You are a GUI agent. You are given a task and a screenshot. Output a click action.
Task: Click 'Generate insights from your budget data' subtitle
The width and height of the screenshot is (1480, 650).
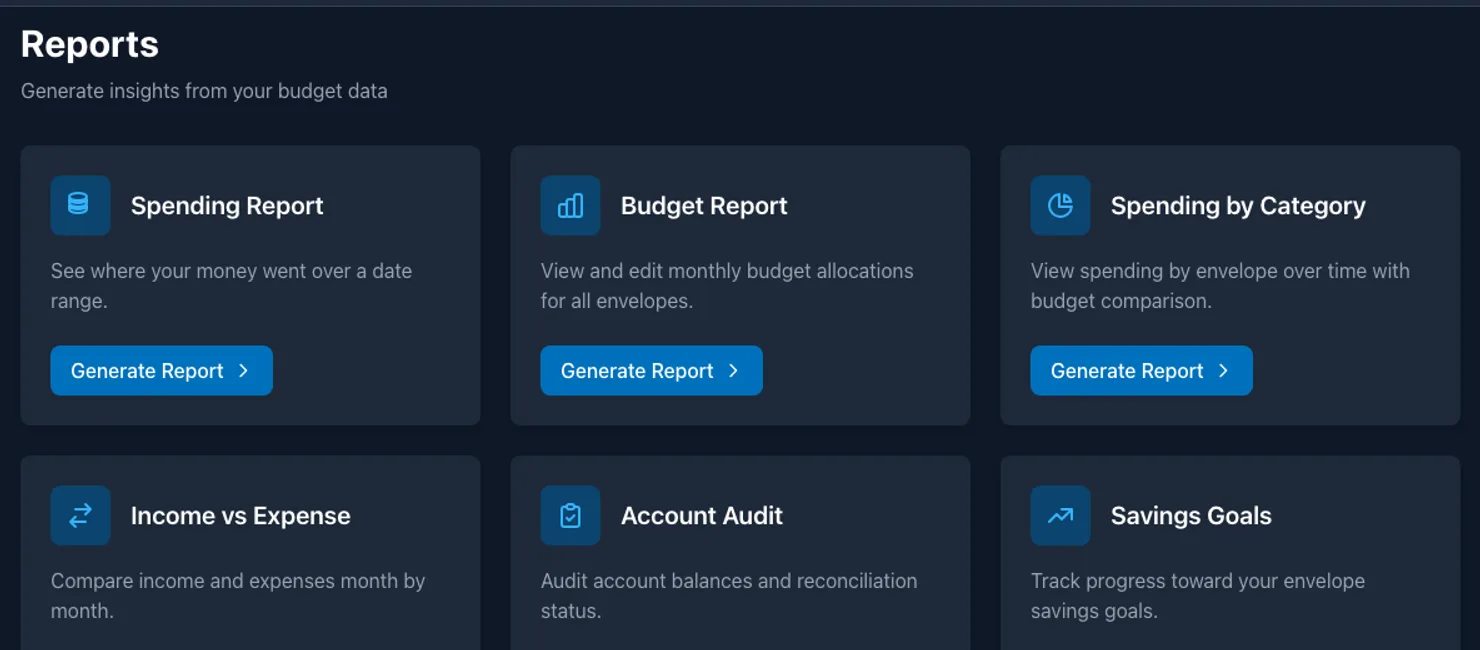204,91
